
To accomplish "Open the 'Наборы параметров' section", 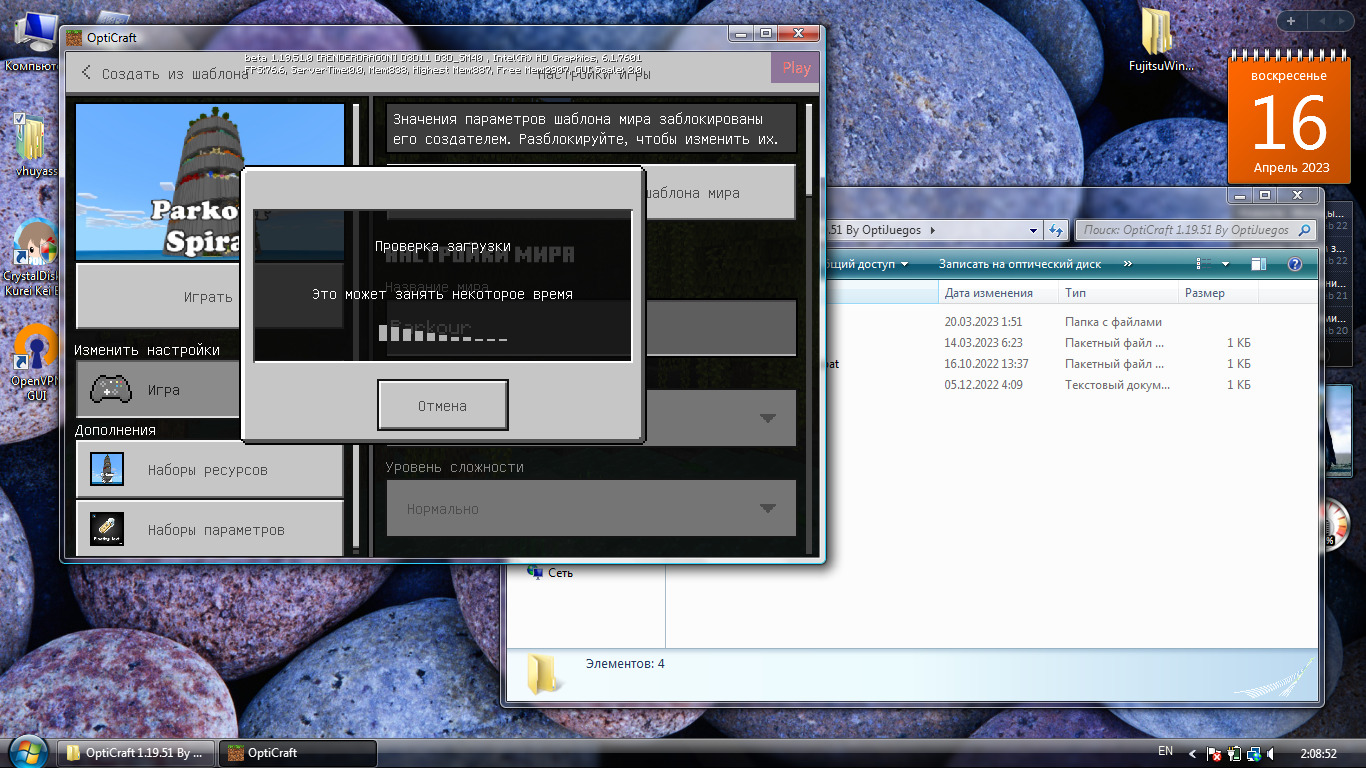I will [210, 529].
